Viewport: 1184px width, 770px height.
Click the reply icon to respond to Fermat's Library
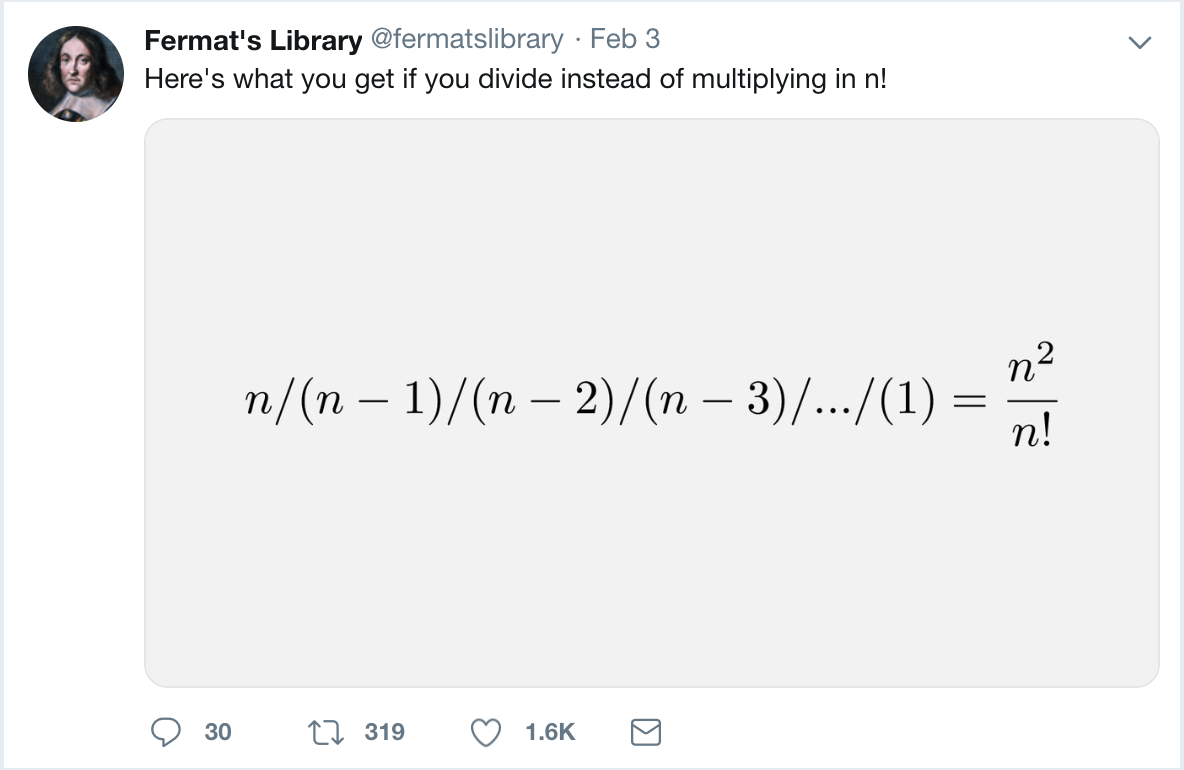coord(165,731)
